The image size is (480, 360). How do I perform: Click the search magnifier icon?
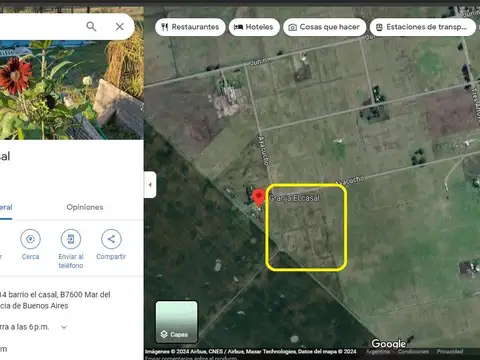(91, 26)
